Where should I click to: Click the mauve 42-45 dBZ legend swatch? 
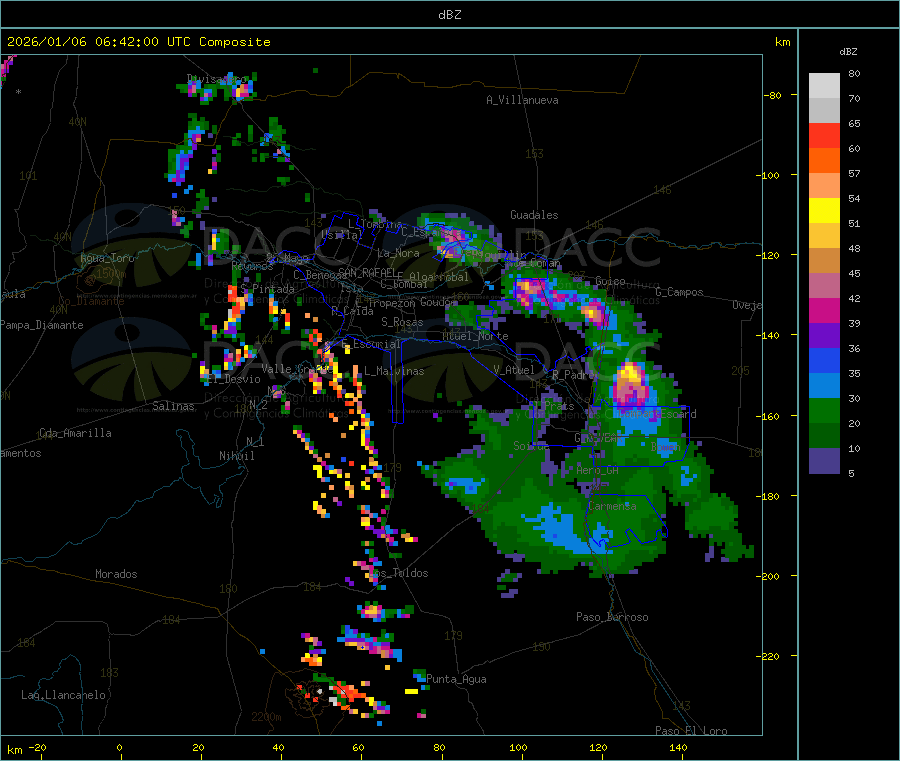pos(824,285)
